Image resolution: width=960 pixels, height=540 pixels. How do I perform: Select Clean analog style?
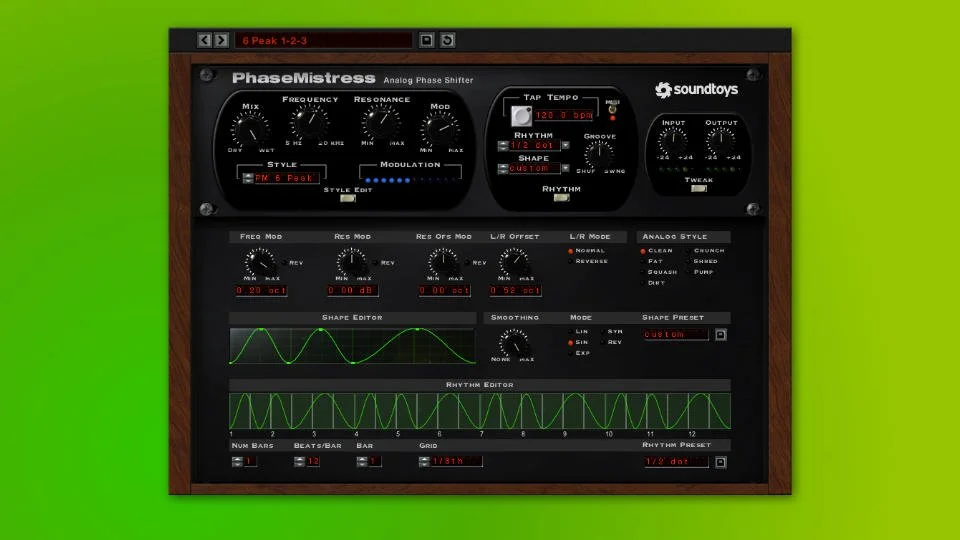click(x=643, y=251)
